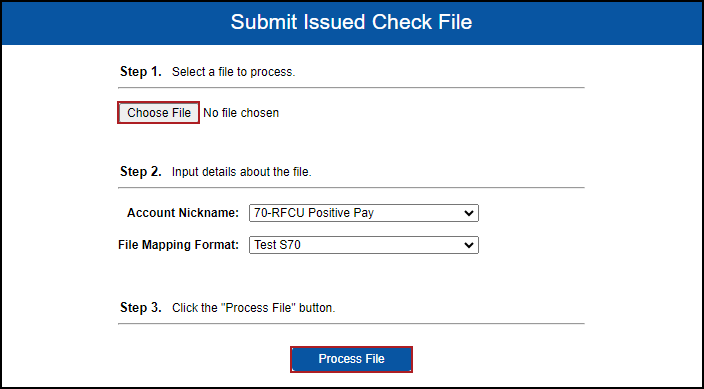Click the "Input details about the file." text
704x389 pixels.
(242, 172)
